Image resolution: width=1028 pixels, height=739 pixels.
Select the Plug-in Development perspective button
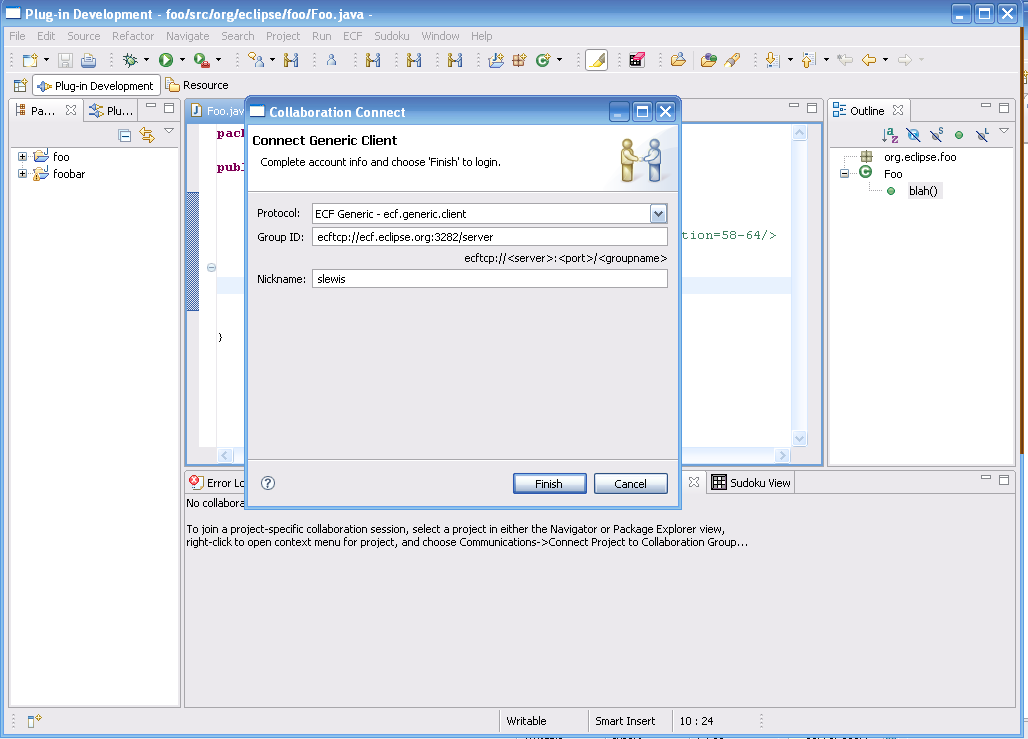point(96,86)
